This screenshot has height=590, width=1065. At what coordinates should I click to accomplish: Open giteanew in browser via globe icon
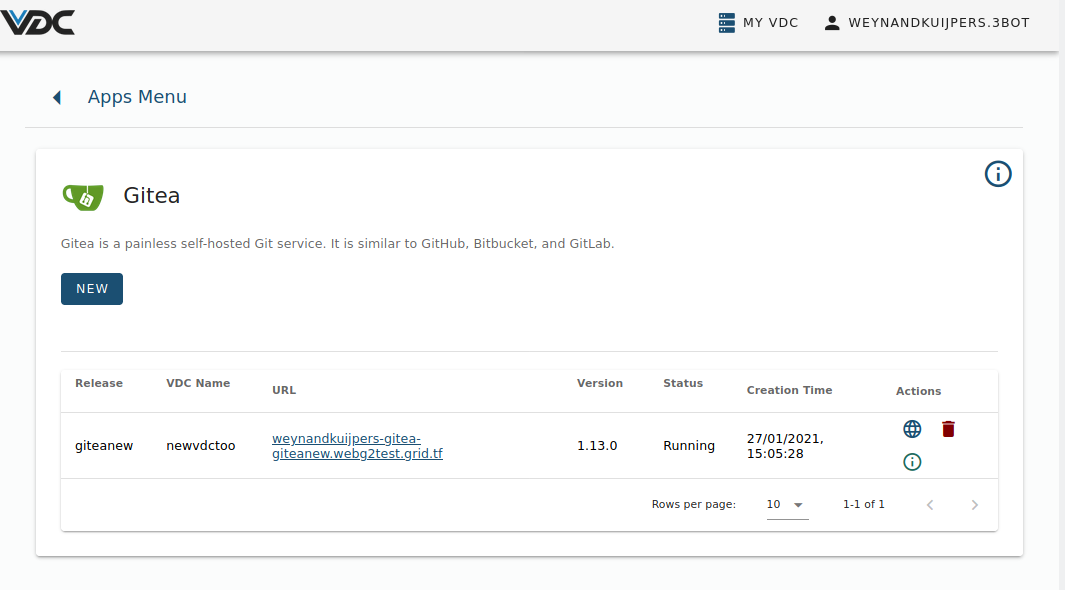click(912, 429)
